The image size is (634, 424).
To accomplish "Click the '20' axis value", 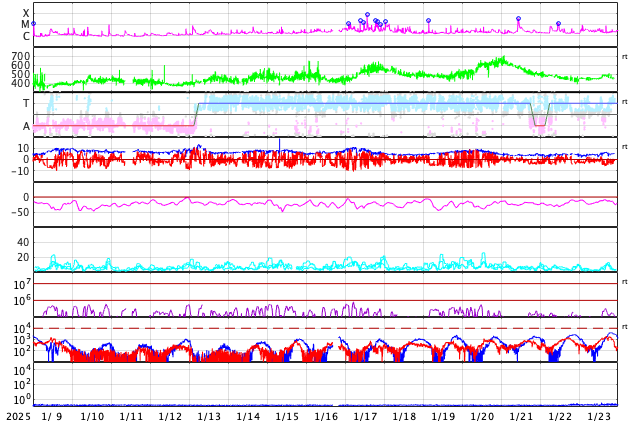I will click(x=23, y=257).
